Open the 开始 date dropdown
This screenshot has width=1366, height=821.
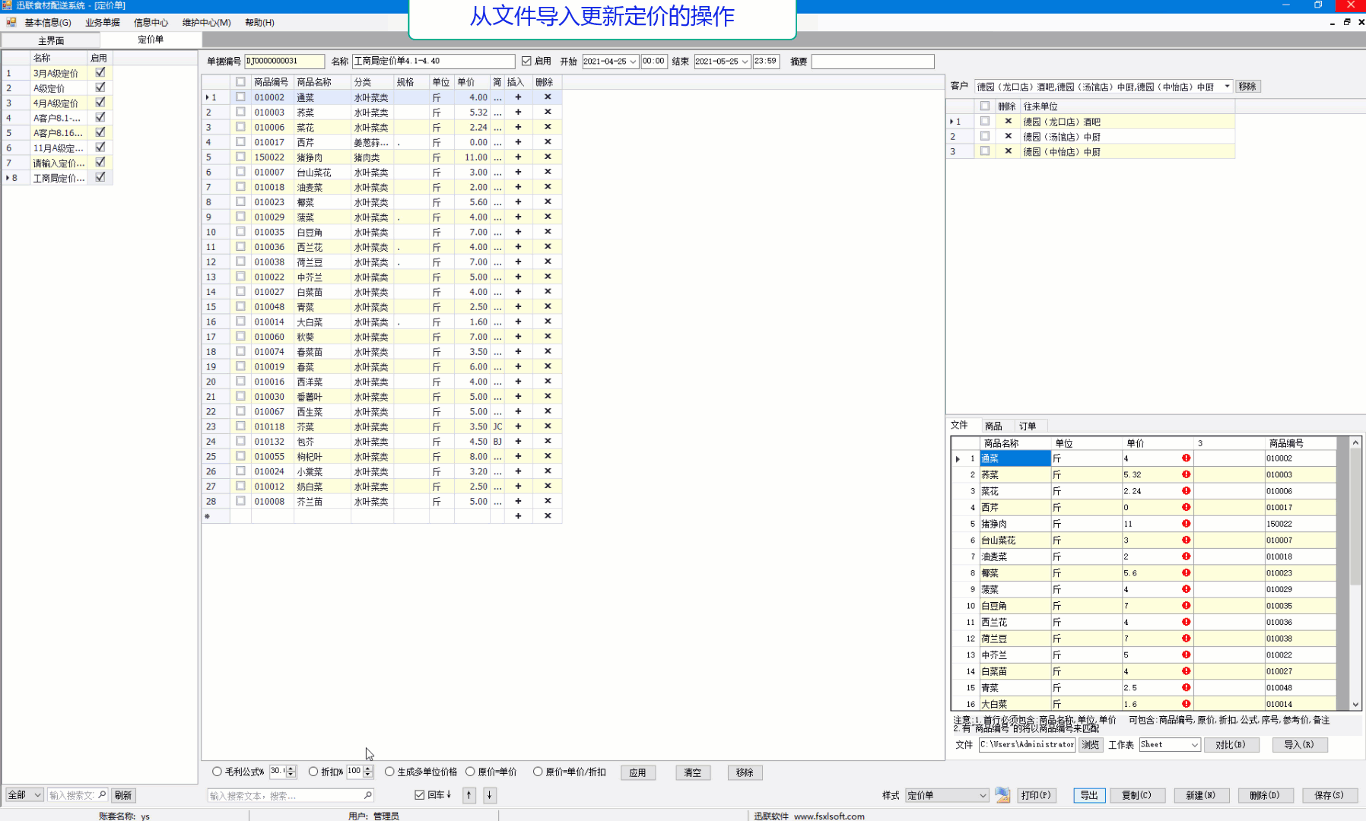[633, 62]
